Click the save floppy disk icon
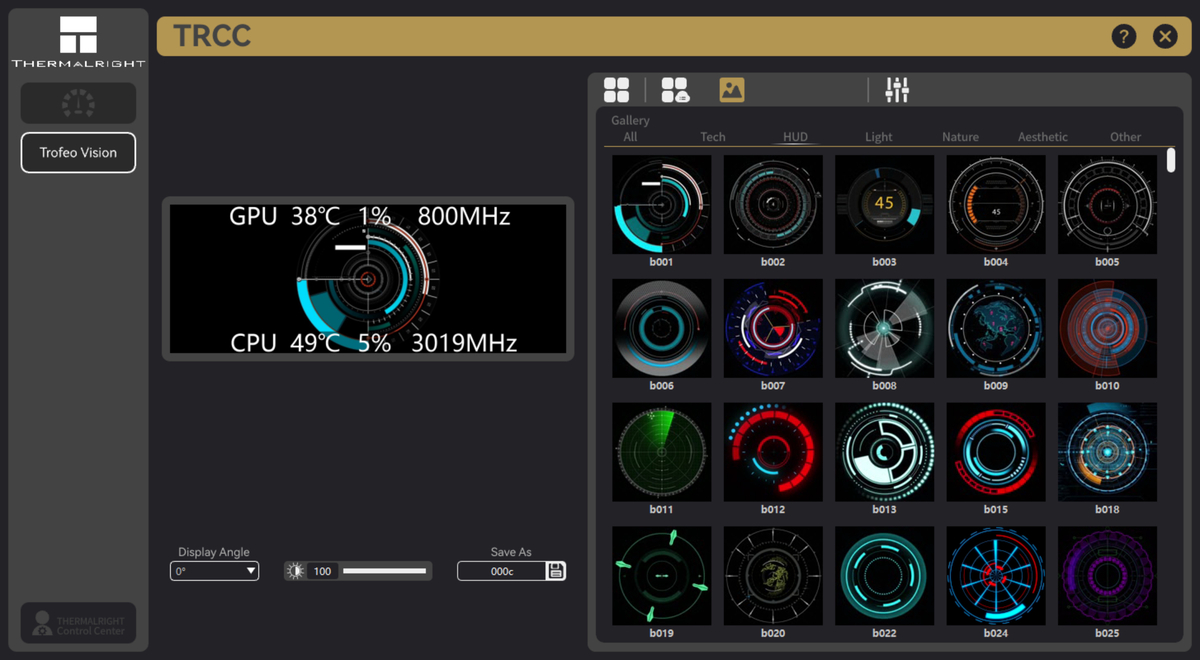 coord(556,571)
